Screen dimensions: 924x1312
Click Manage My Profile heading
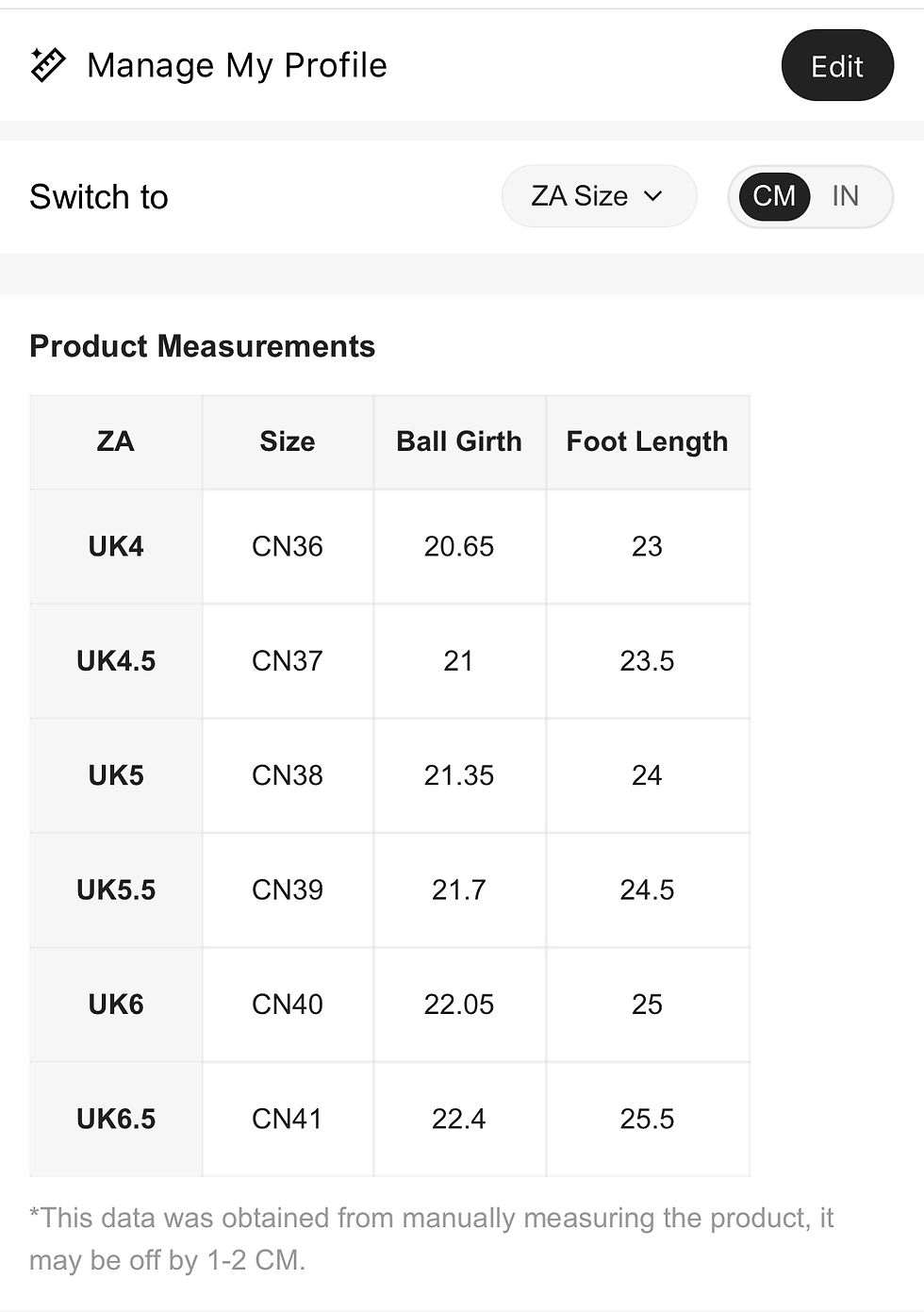[237, 65]
